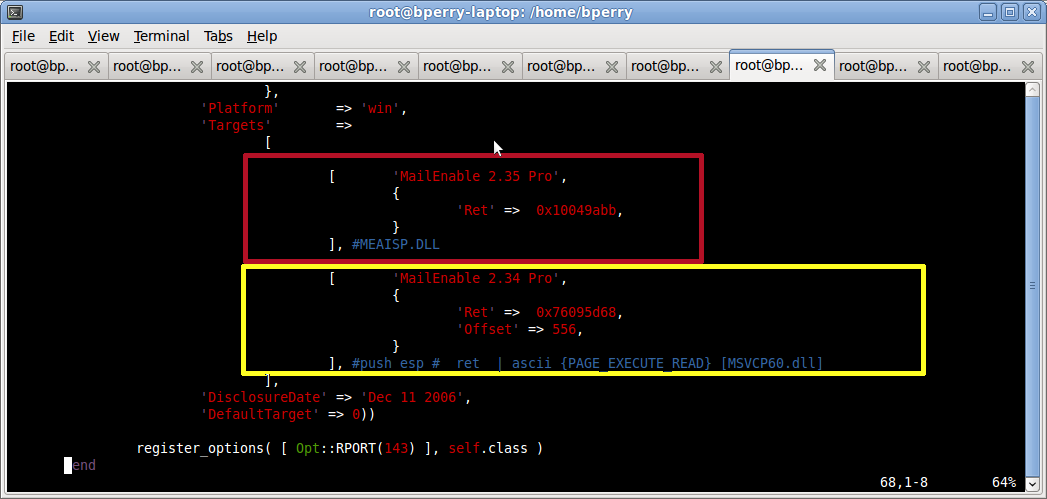Open the View menu

click(103, 36)
